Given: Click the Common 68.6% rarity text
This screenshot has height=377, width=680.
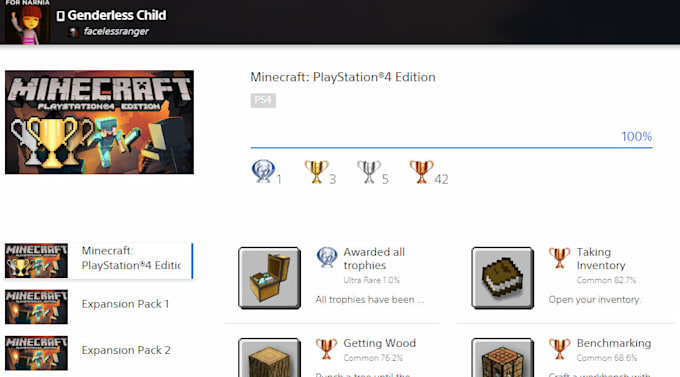Looking at the screenshot, I should [x=607, y=358].
